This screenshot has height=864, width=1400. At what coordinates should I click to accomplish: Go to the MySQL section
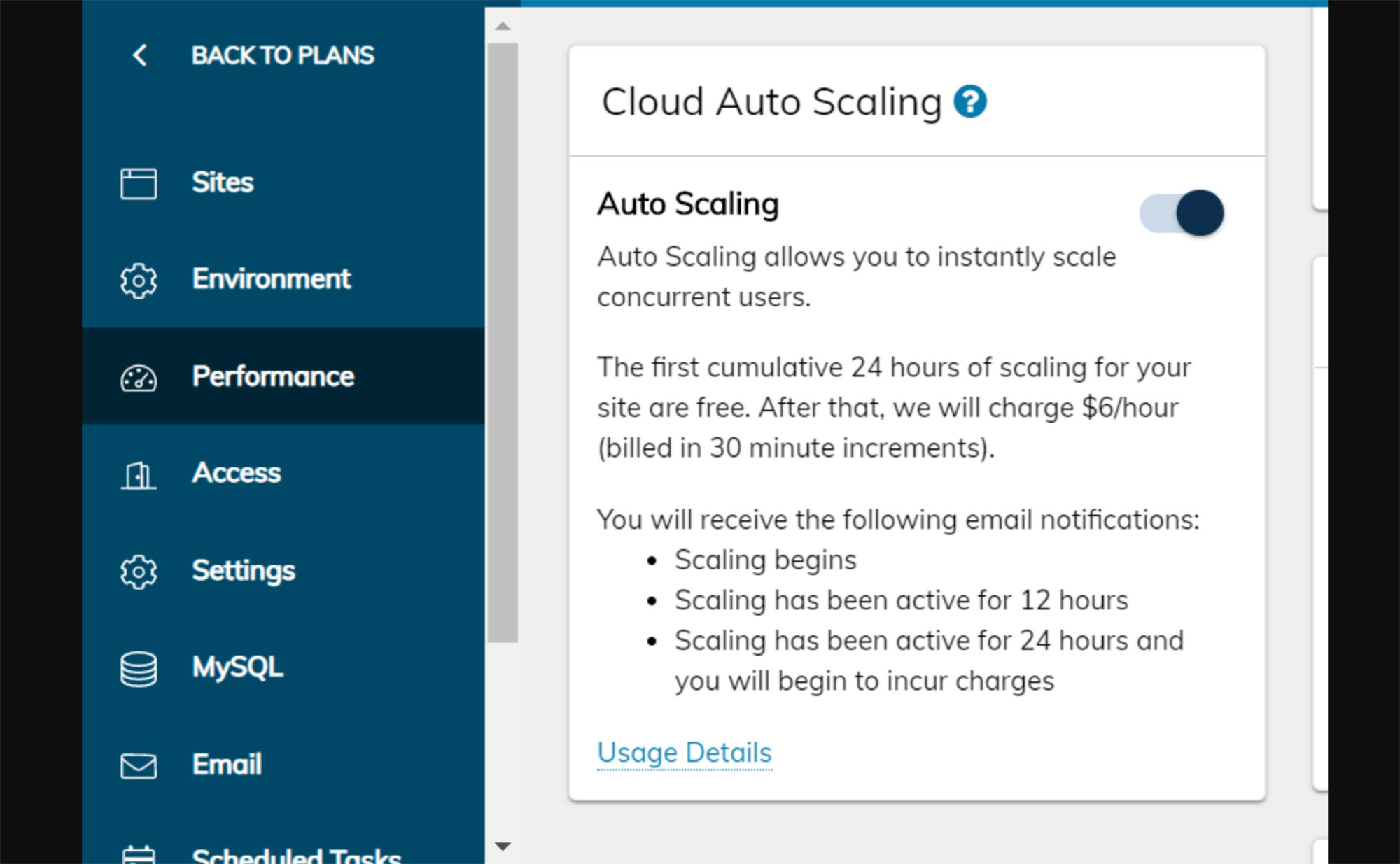(237, 667)
